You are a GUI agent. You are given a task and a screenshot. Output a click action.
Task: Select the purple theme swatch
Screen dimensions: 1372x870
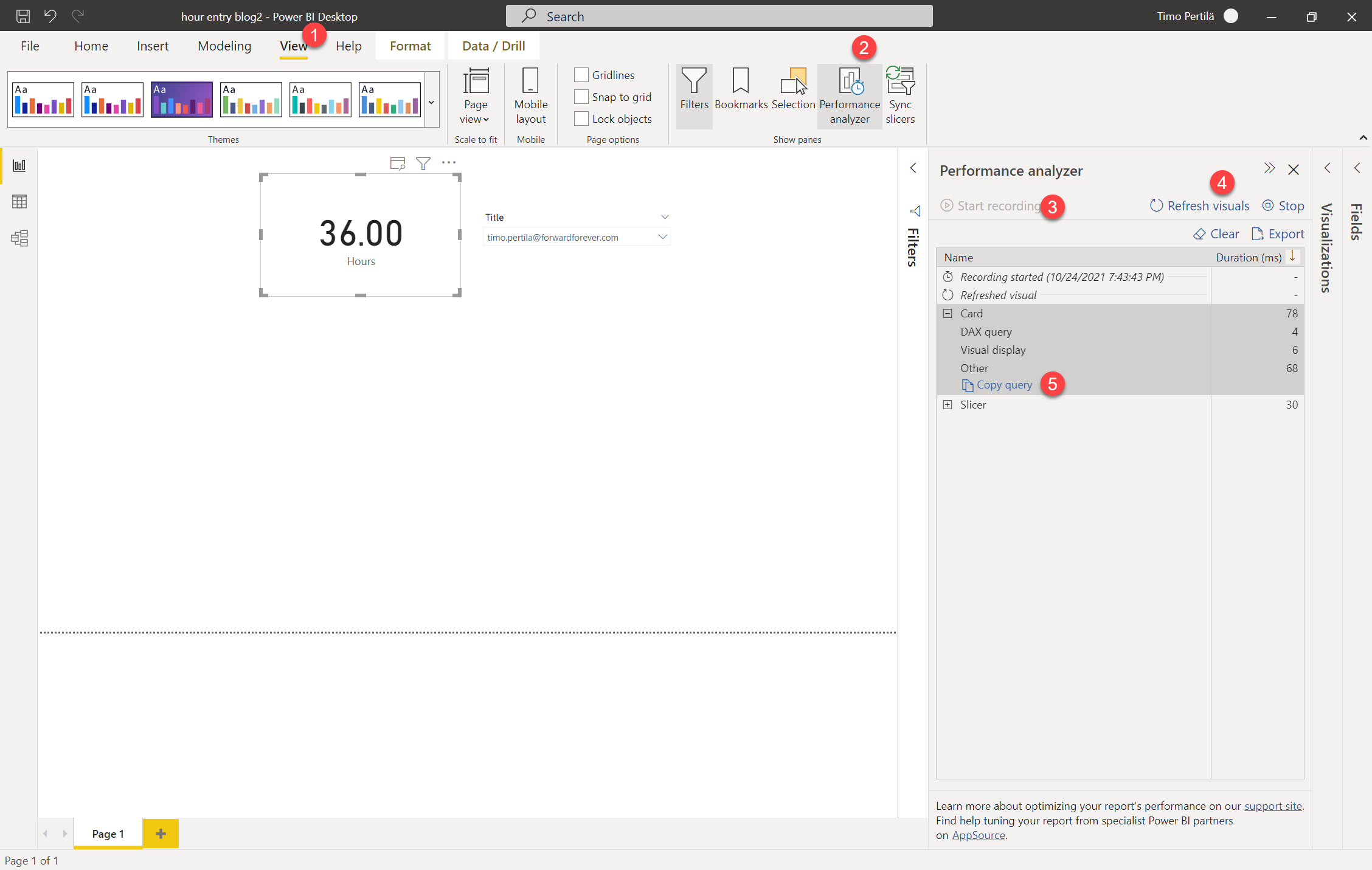[x=182, y=99]
